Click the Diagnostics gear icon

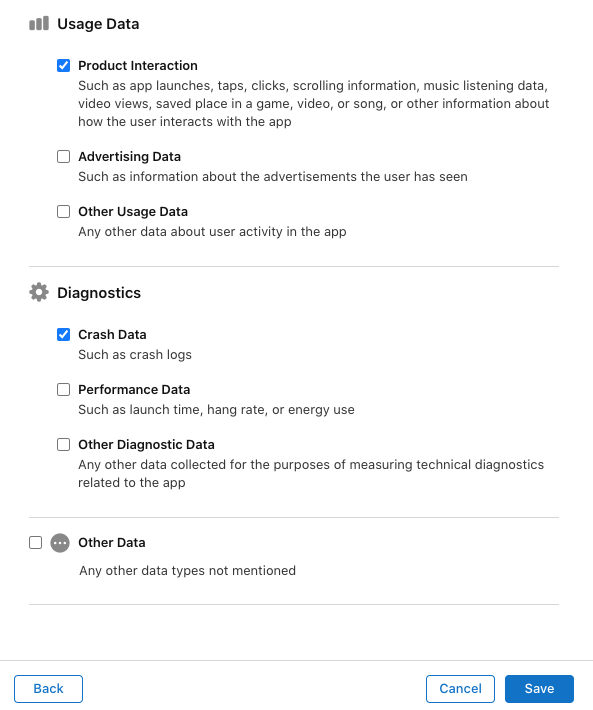[x=39, y=293]
